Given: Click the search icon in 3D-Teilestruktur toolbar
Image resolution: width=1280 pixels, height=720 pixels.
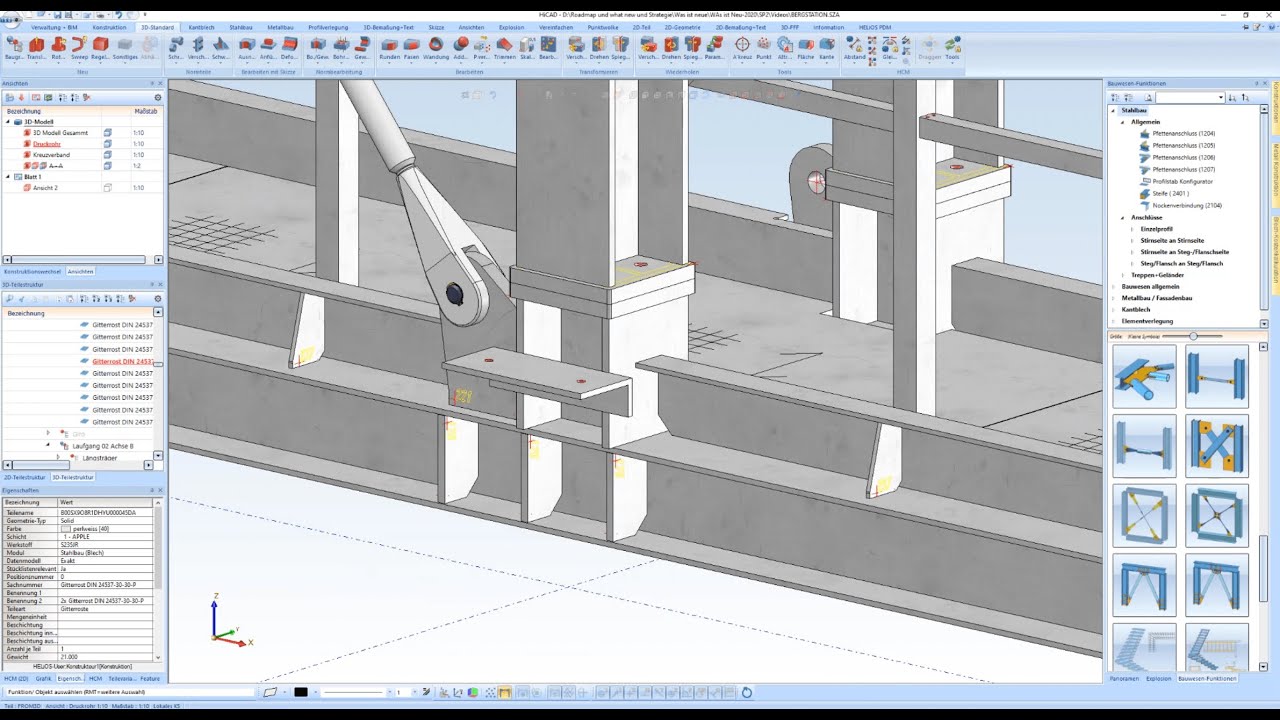Looking at the screenshot, I should [9, 298].
